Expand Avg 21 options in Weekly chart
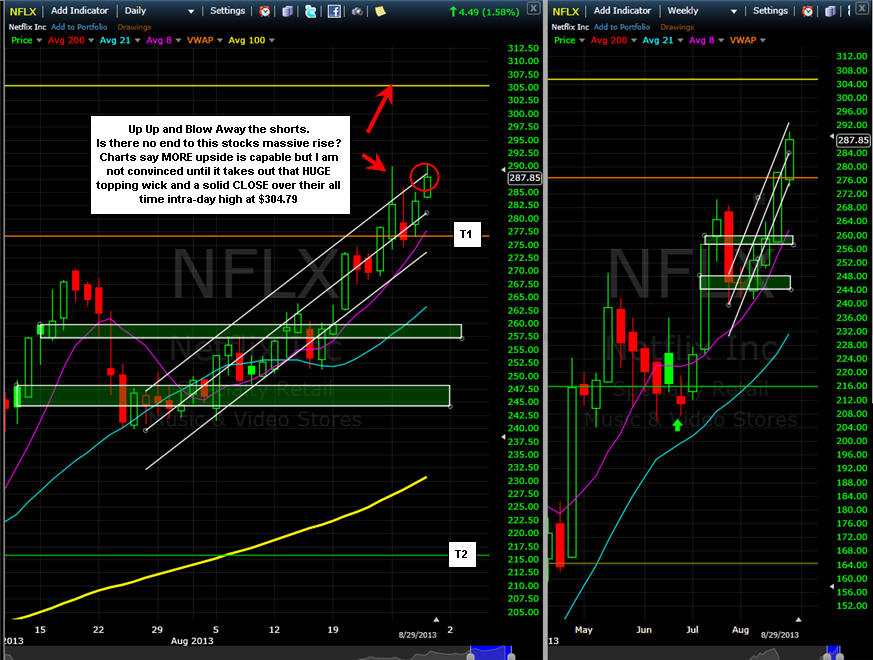This screenshot has width=873, height=660. pos(680,41)
